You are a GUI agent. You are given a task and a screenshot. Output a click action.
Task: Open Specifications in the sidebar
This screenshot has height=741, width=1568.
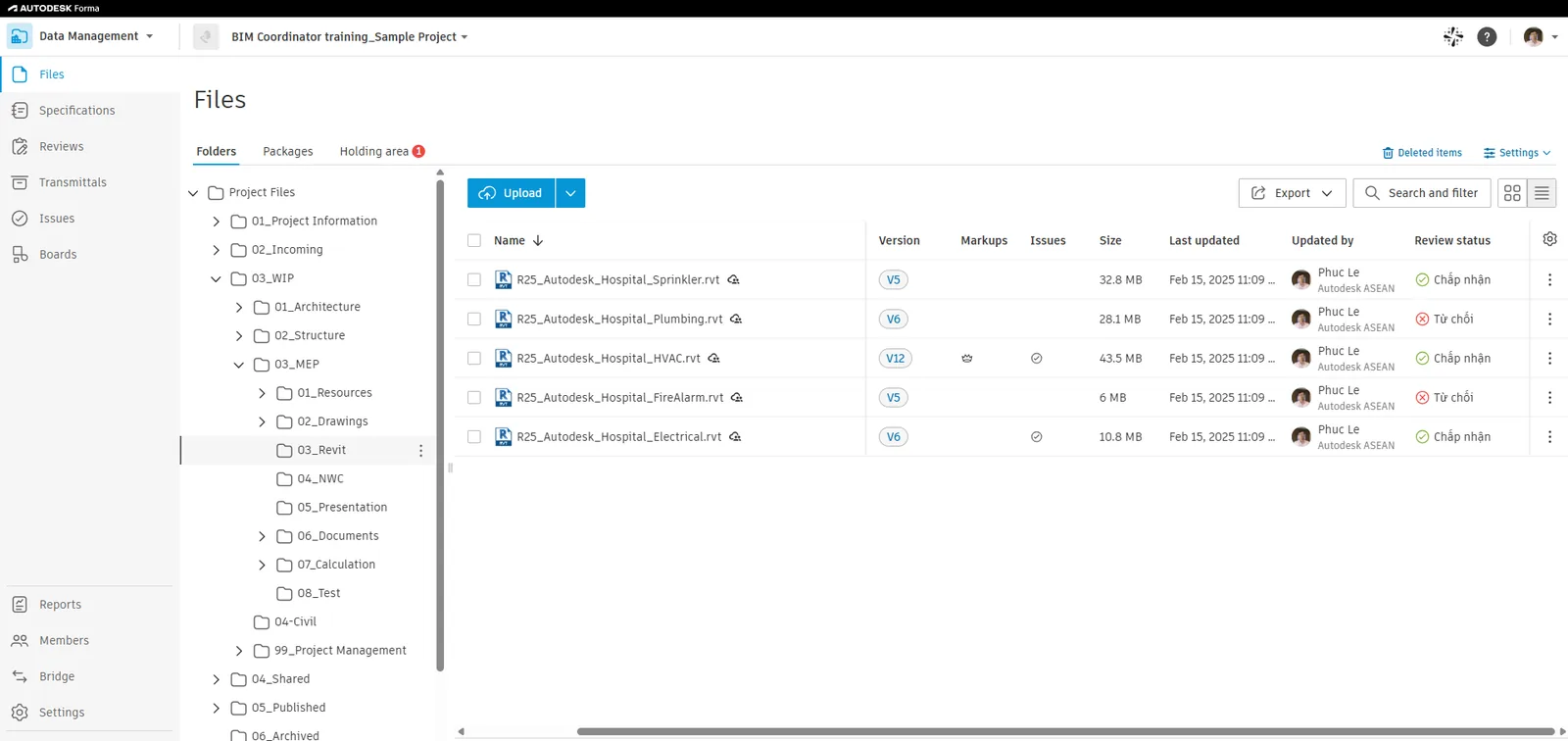[76, 110]
